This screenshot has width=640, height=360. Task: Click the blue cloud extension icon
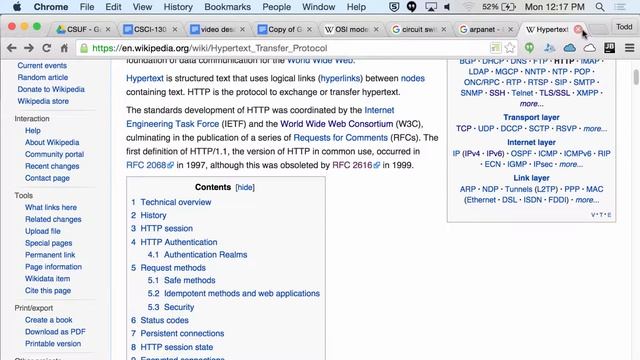[x=569, y=48]
